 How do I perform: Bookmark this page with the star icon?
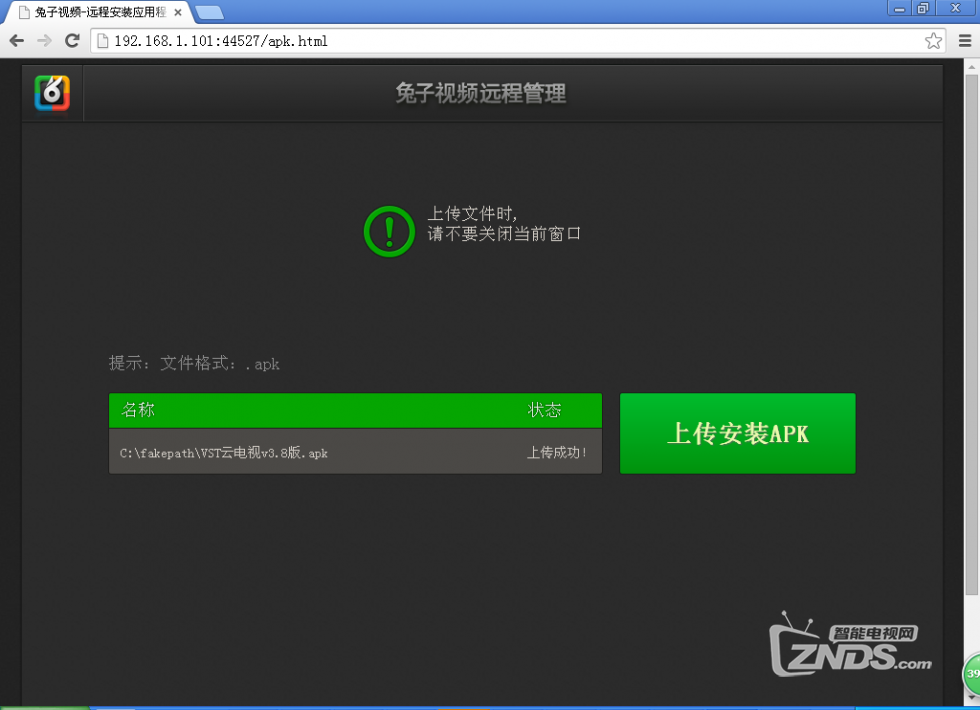933,41
